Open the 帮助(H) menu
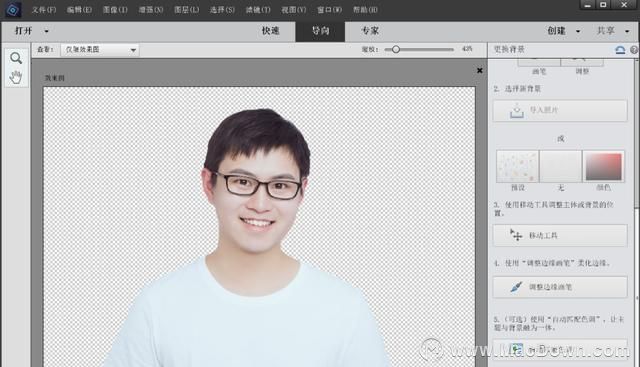640x367 pixels. 365,9
